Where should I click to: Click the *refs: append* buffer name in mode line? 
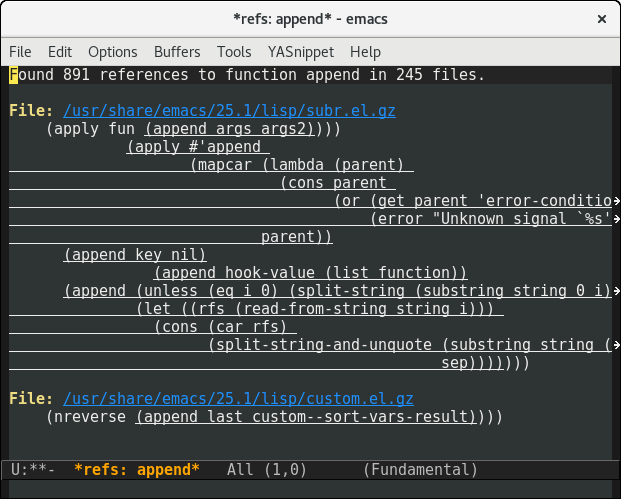(137, 470)
